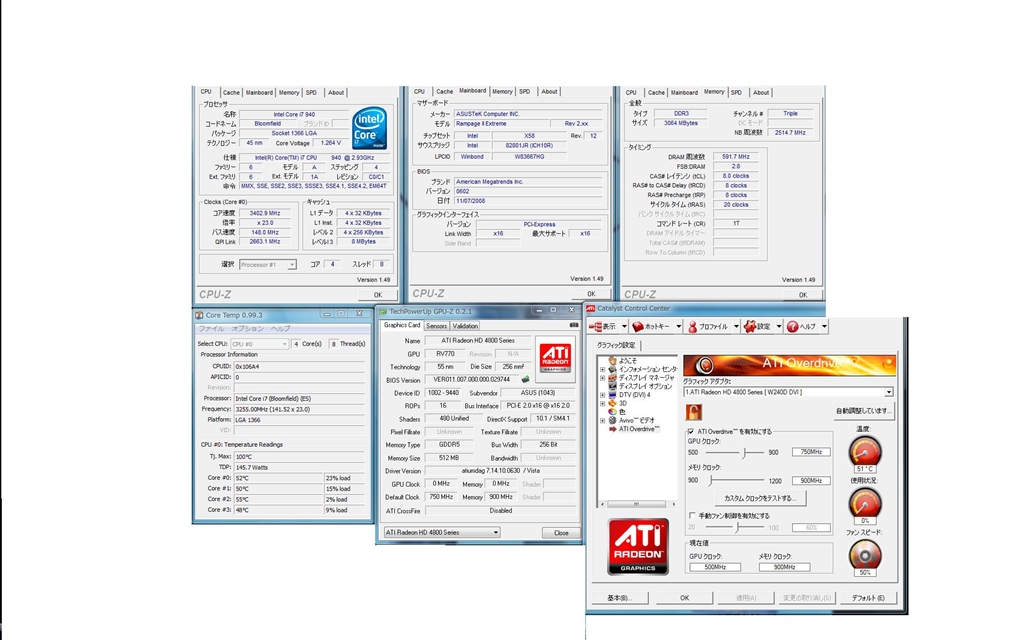Click the GPU-Z title bar app icon
The width and height of the screenshot is (1024, 640).
coord(383,312)
